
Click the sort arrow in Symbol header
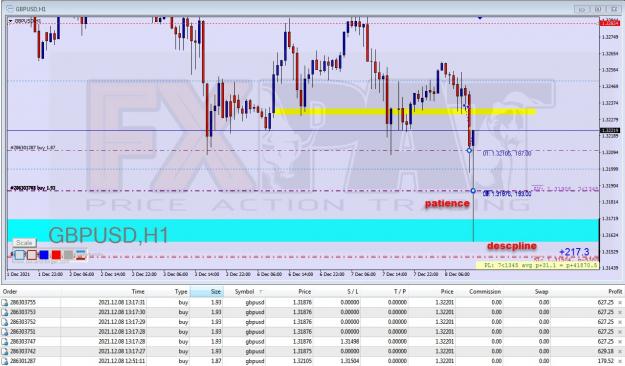[261, 292]
